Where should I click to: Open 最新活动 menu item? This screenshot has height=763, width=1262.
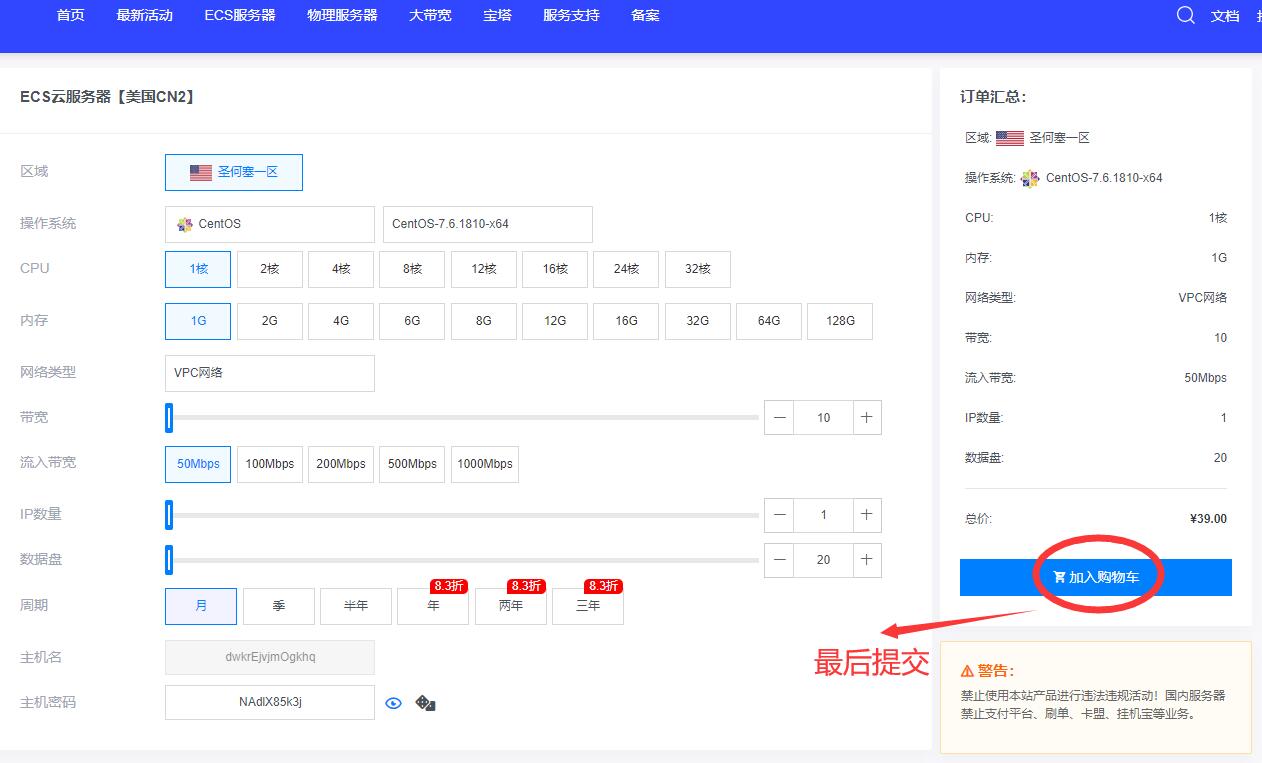click(145, 15)
